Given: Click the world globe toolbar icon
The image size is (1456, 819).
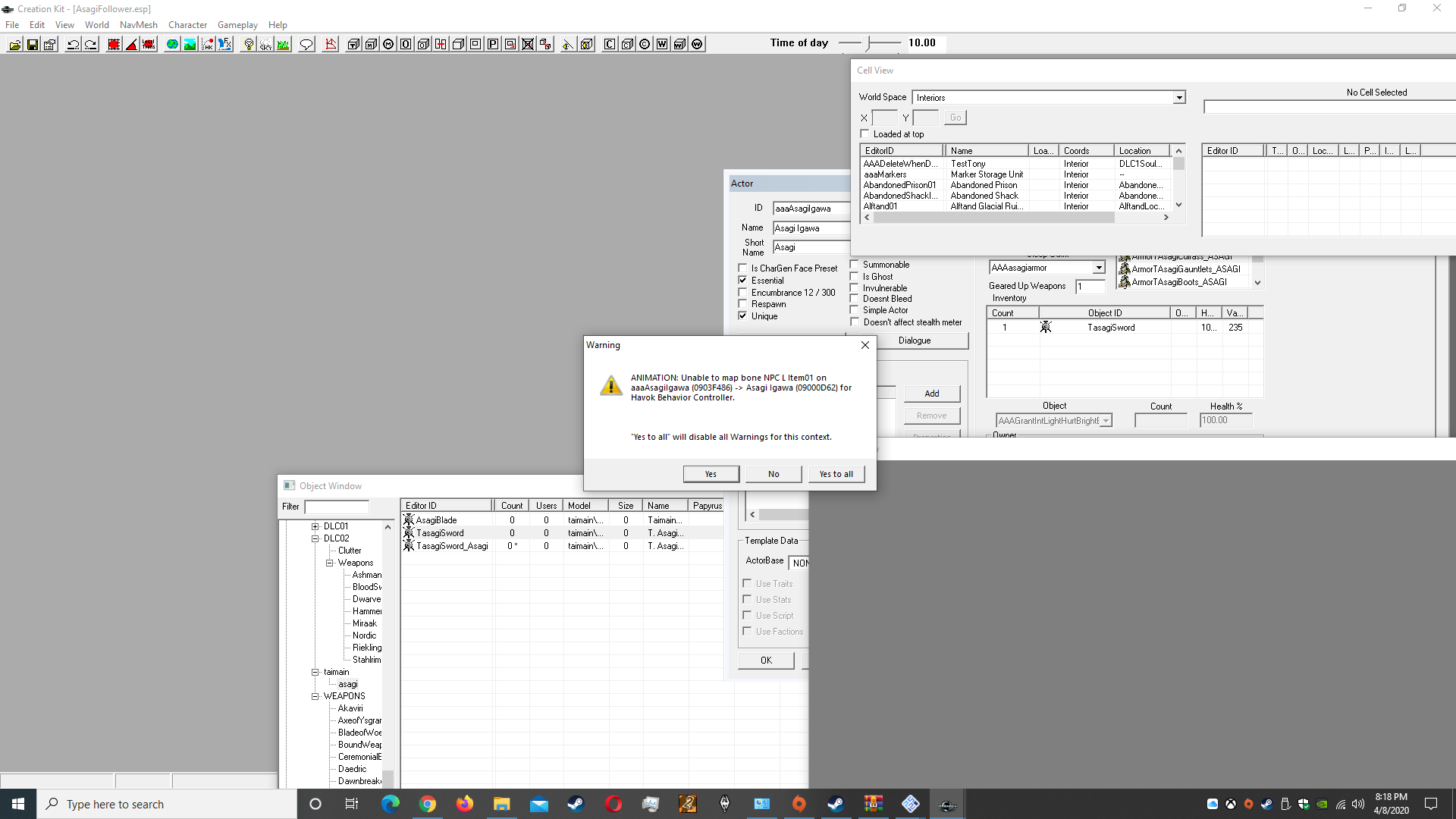Looking at the screenshot, I should pos(172,44).
